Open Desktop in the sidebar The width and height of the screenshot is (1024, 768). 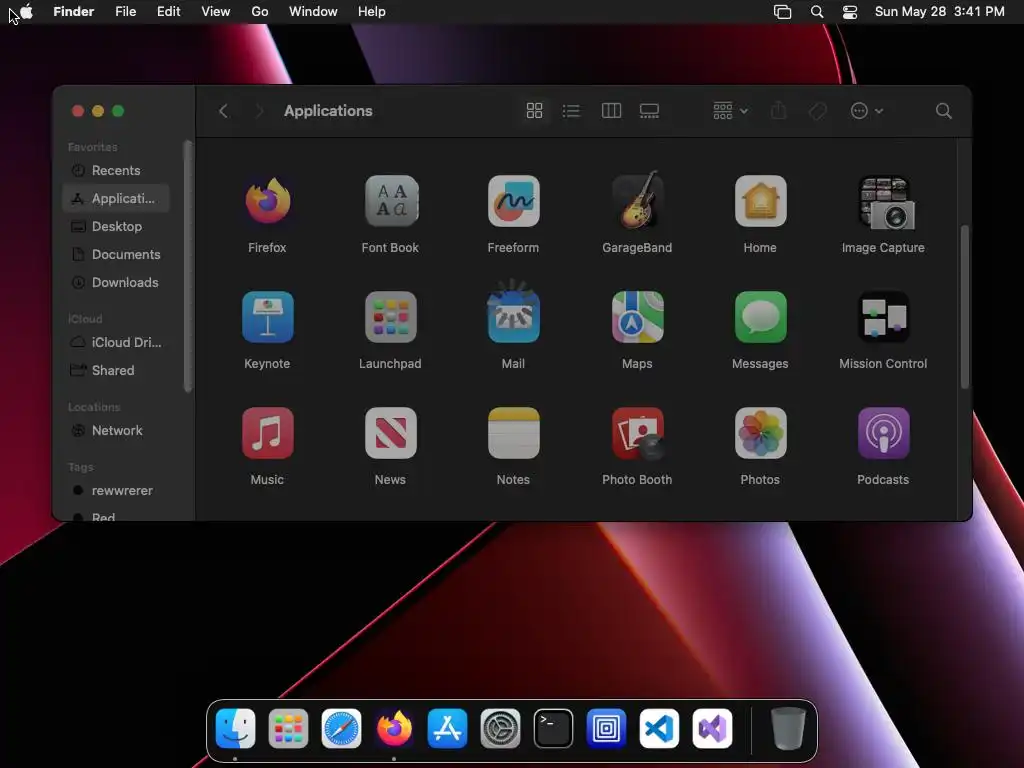pos(116,227)
